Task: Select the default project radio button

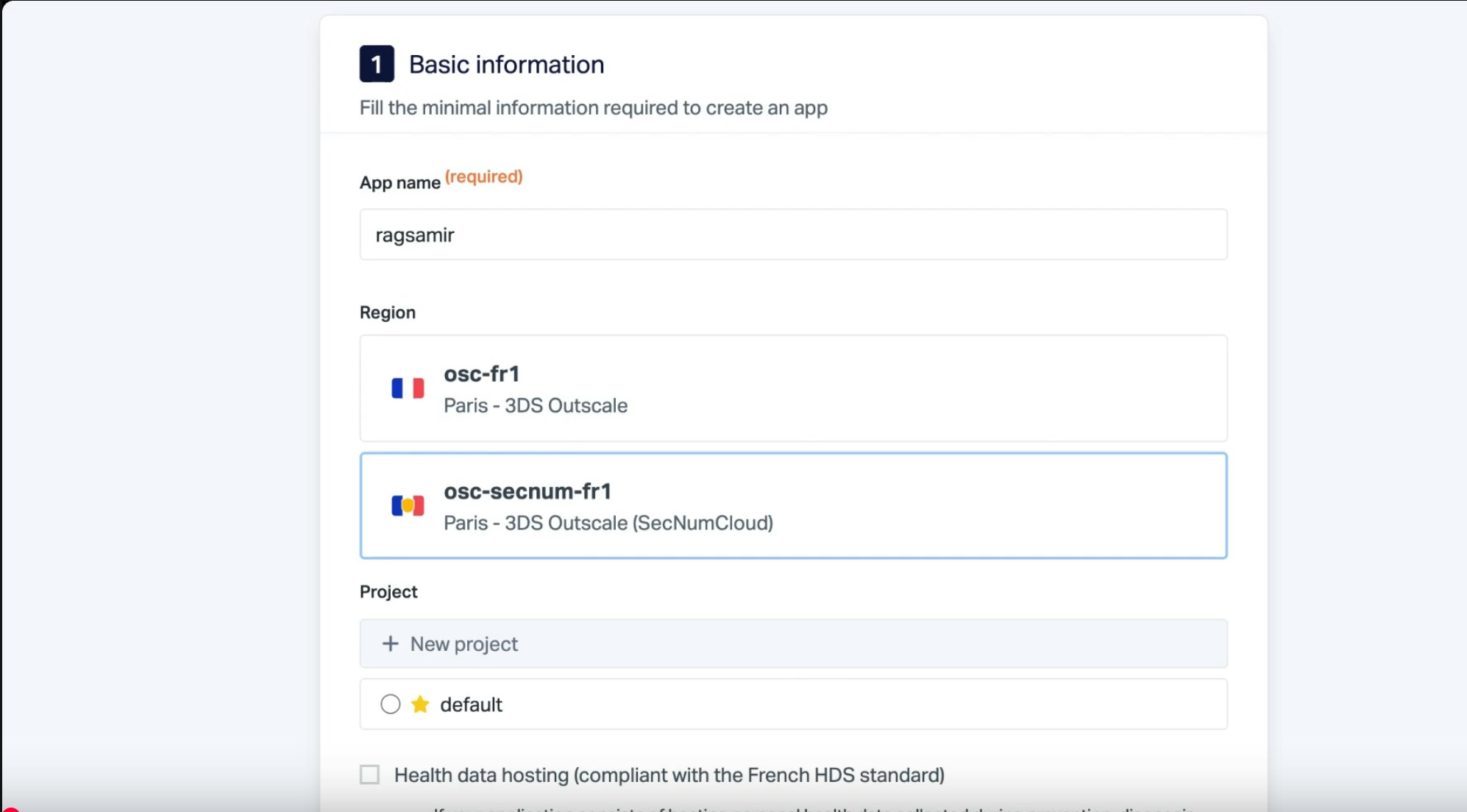Action: click(390, 704)
